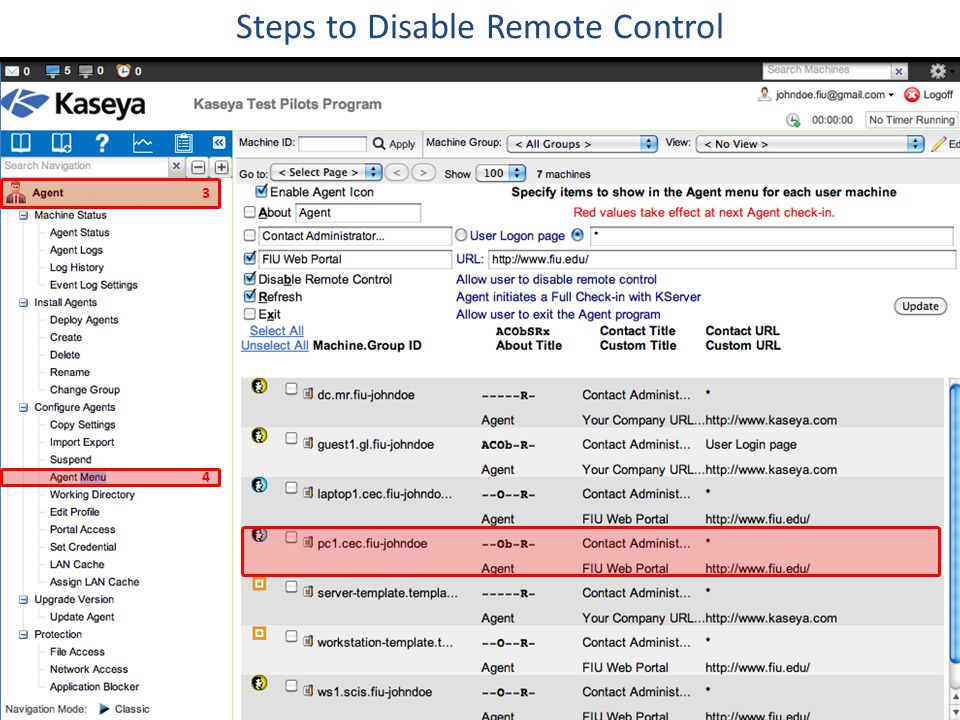Open the chart line graph icon
The width and height of the screenshot is (960, 720).
(x=142, y=143)
